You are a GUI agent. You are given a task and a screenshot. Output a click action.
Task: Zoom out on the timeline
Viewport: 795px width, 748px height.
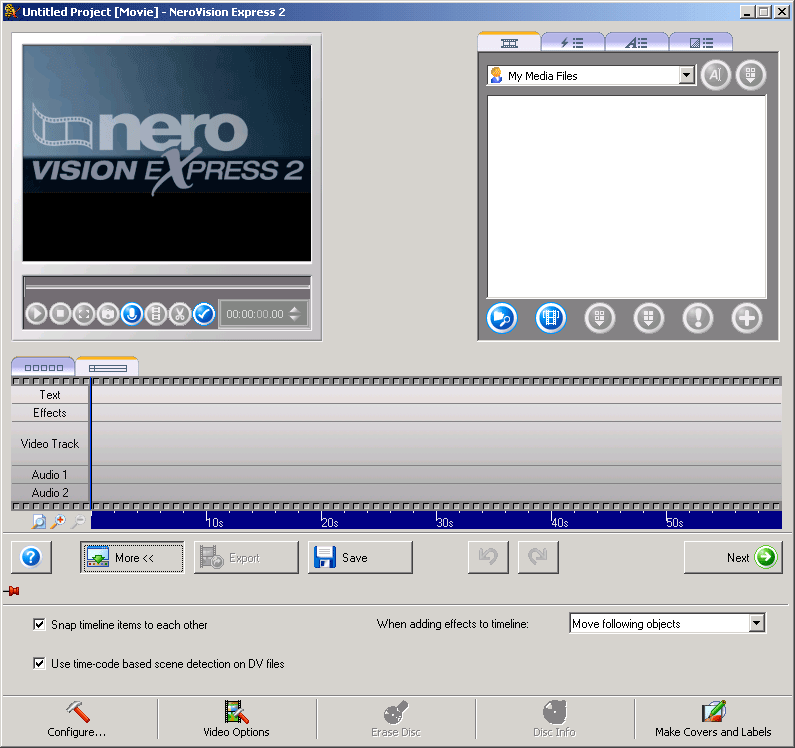coord(78,521)
